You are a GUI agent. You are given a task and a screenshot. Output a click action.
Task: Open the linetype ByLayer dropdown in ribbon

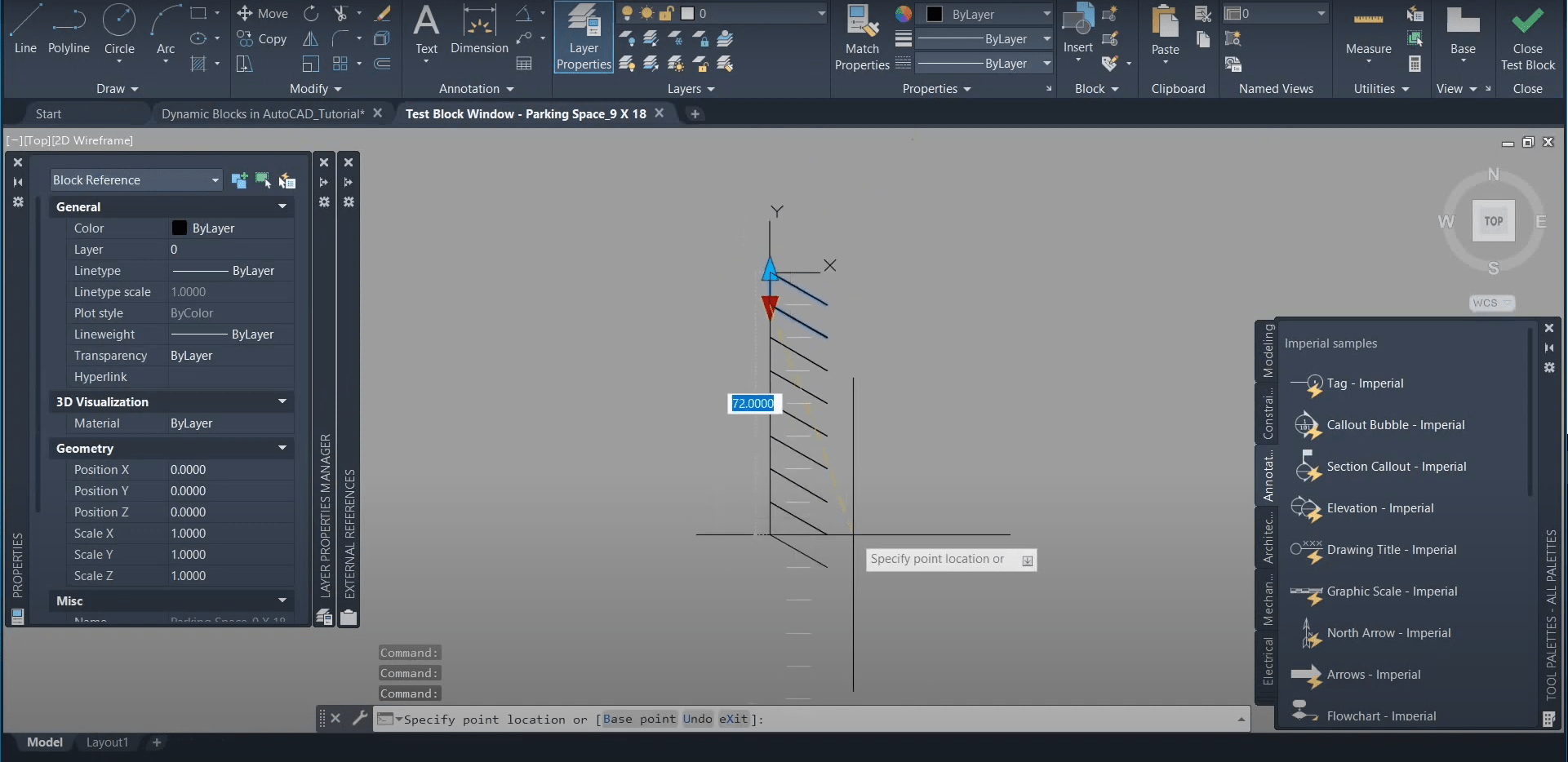coord(984,64)
